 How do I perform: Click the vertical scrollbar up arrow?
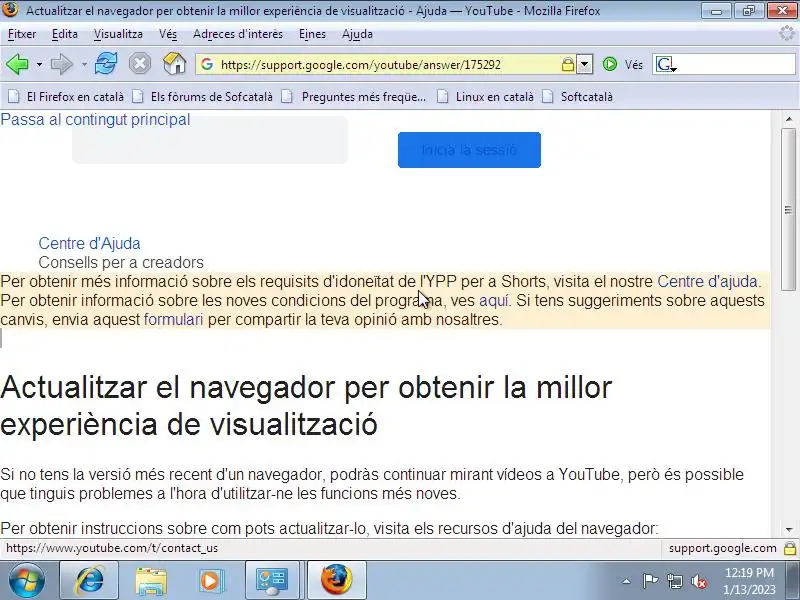[789, 119]
